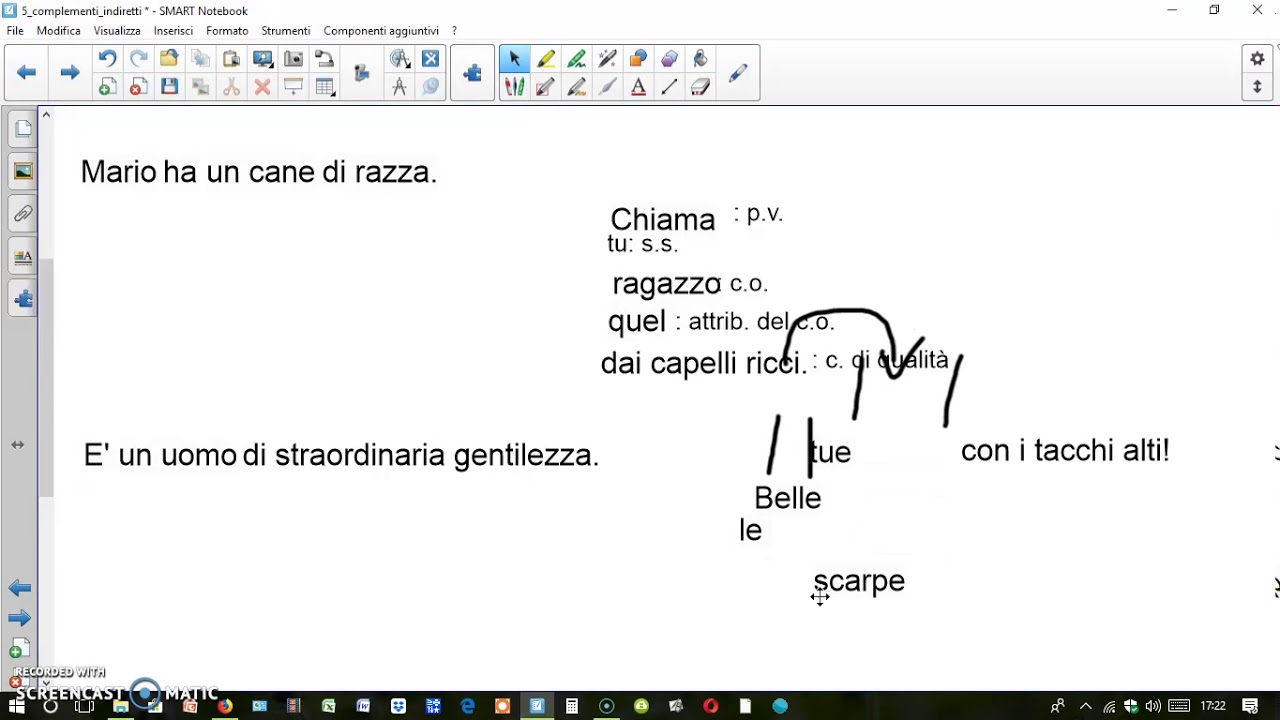Open the help menu marked with a question mark
Screen dimensions: 1280x720
point(454,31)
